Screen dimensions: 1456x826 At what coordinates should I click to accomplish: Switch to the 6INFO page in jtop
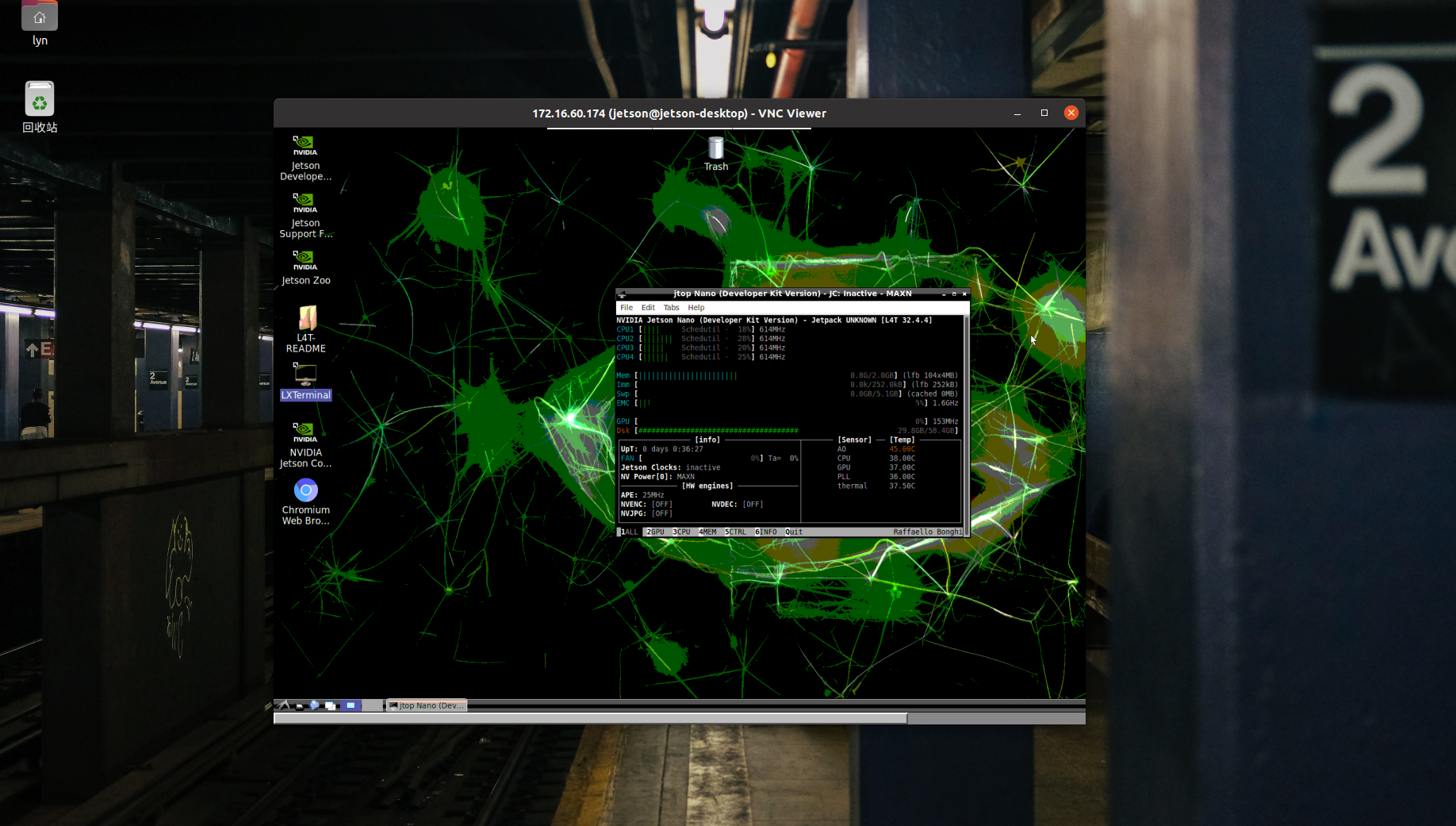[x=765, y=532]
